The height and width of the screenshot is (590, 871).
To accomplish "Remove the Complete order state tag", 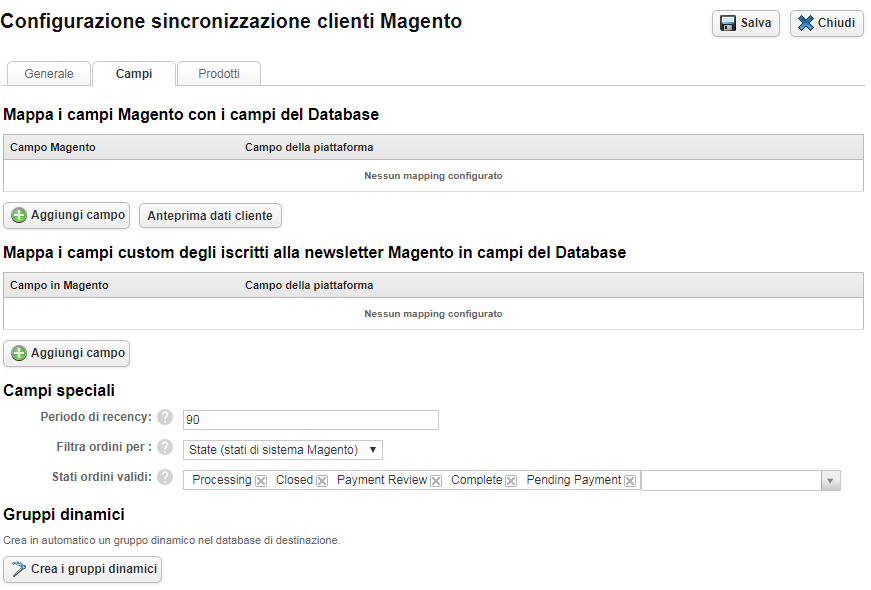I will (511, 481).
